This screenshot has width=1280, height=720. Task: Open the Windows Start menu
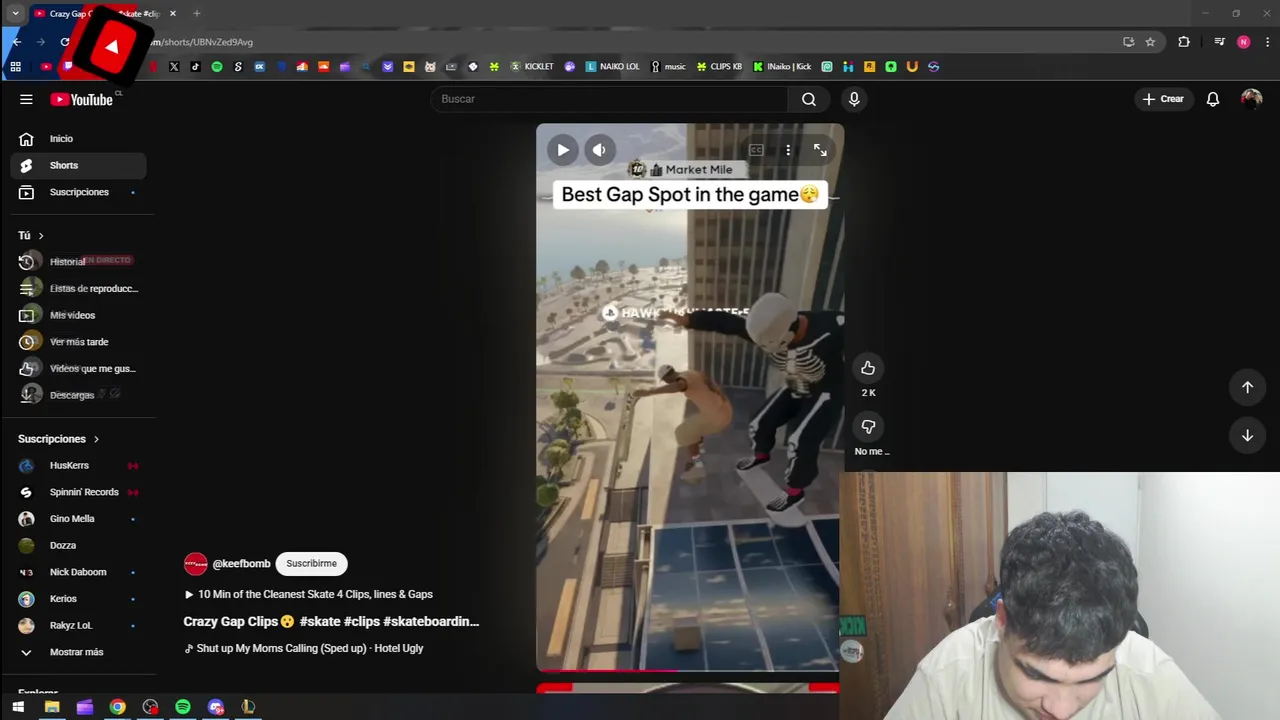pyautogui.click(x=18, y=707)
